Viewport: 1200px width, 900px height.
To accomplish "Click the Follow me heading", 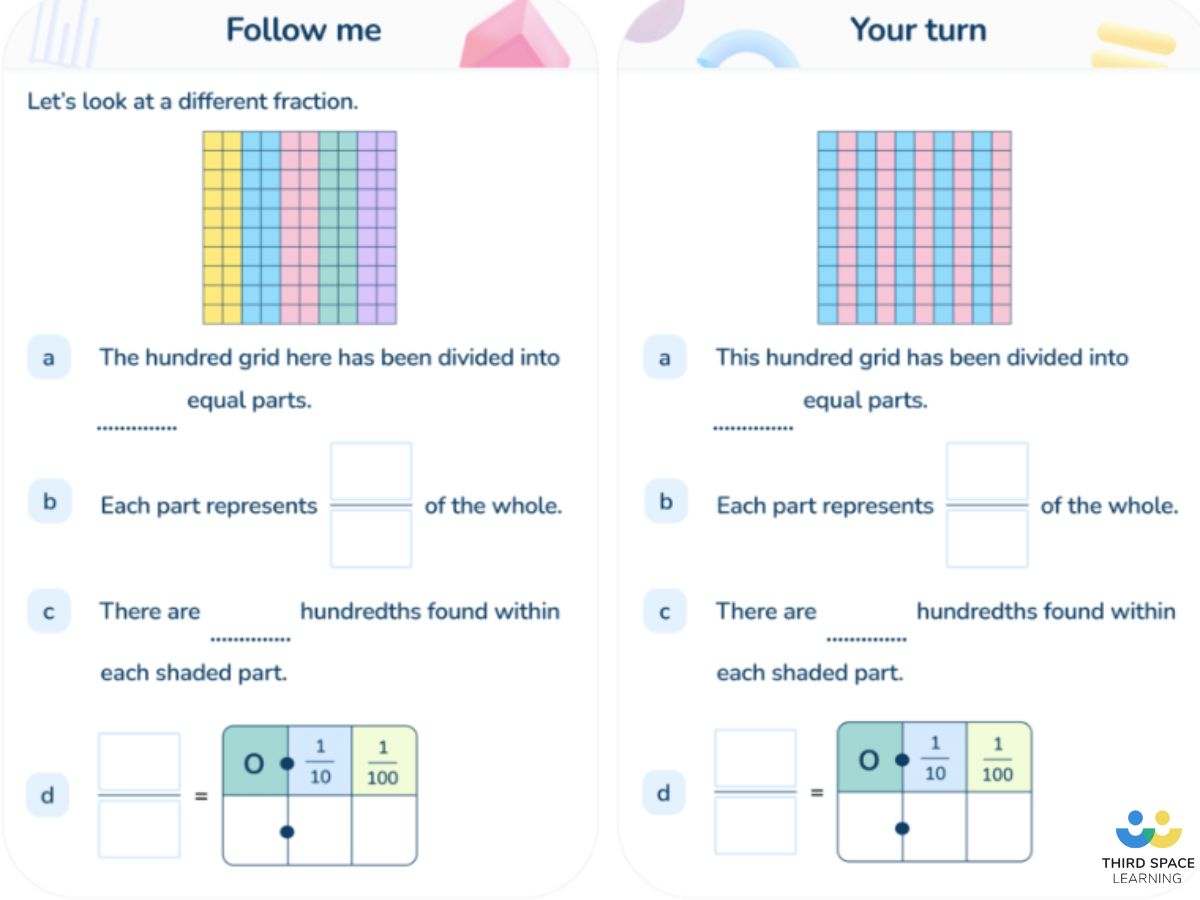I will (x=303, y=30).
